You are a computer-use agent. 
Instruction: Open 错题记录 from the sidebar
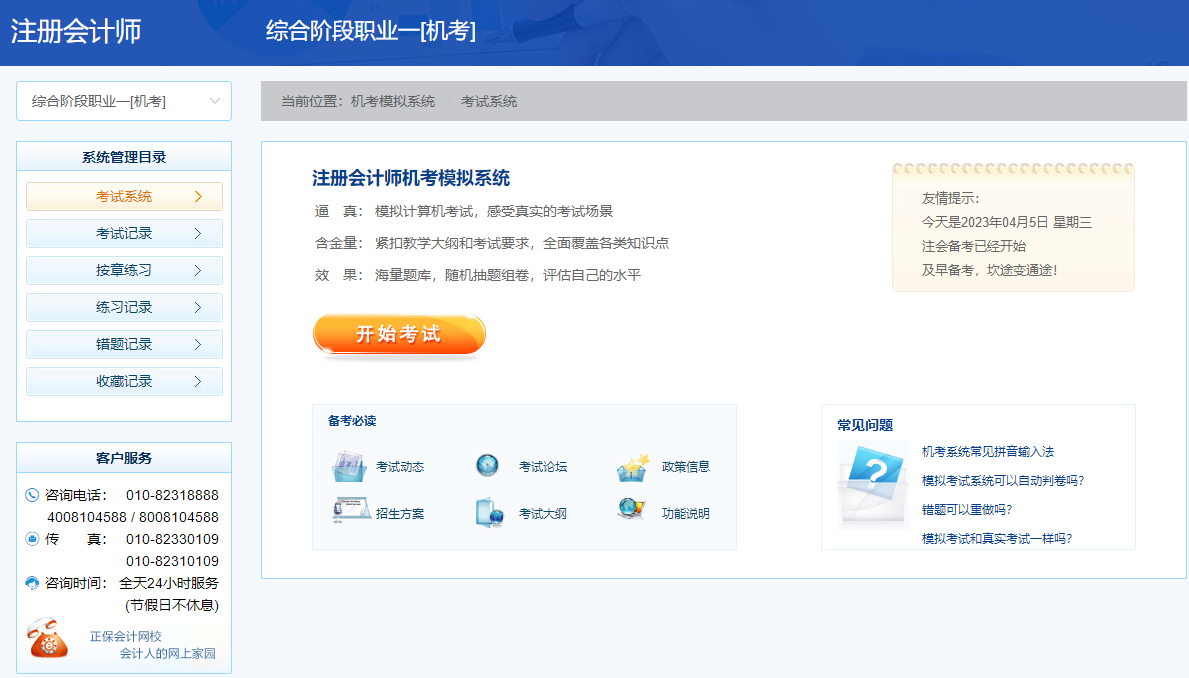click(123, 344)
